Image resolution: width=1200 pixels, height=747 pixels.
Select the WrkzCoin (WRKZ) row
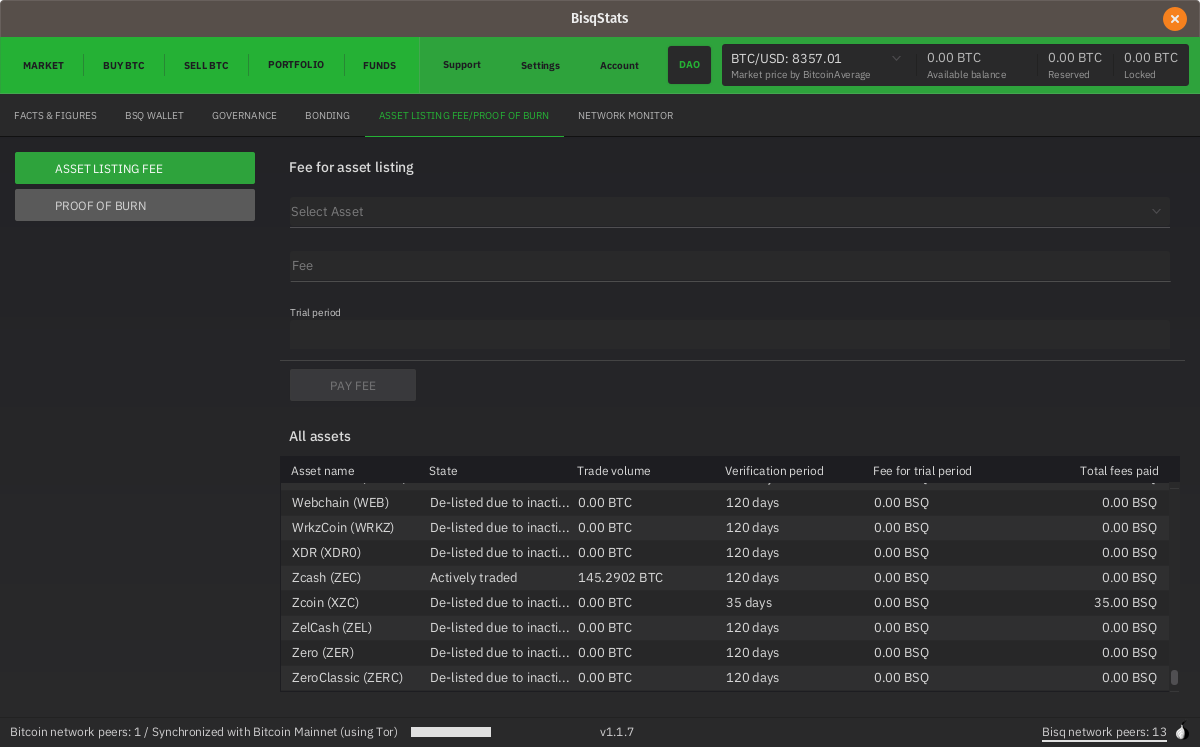[725, 528]
